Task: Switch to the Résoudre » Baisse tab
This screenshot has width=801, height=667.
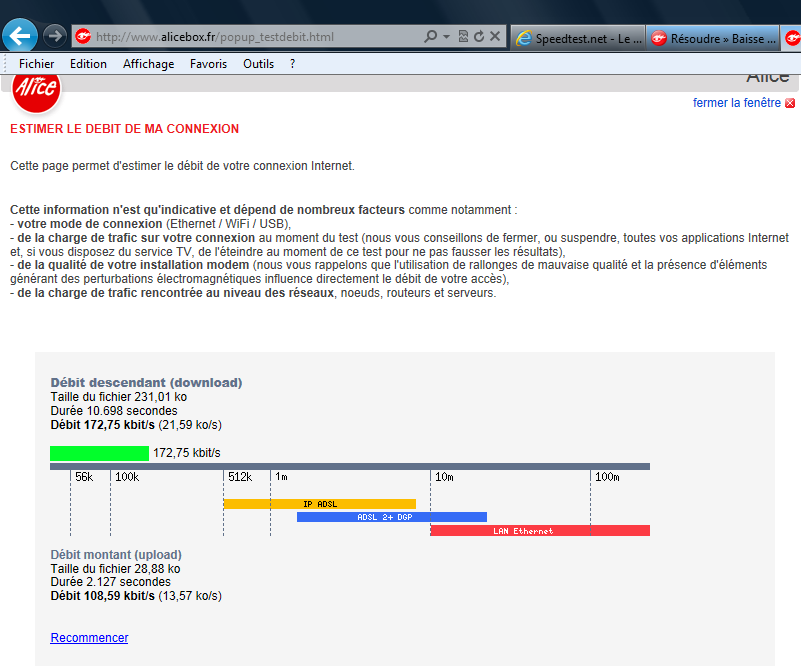Action: tap(713, 38)
